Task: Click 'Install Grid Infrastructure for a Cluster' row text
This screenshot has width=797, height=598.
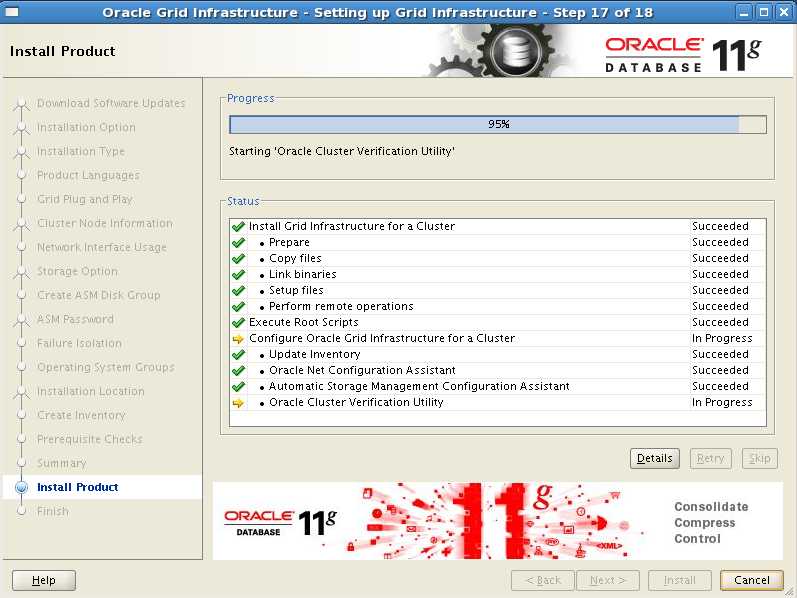Action: tap(352, 226)
